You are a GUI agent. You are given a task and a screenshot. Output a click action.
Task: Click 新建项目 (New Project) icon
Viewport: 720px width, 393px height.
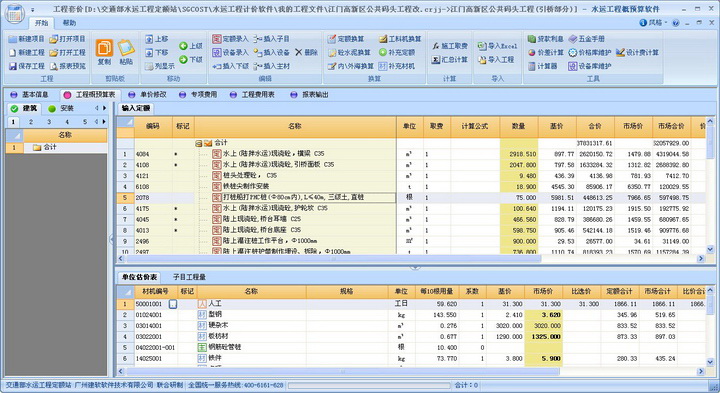(13, 39)
